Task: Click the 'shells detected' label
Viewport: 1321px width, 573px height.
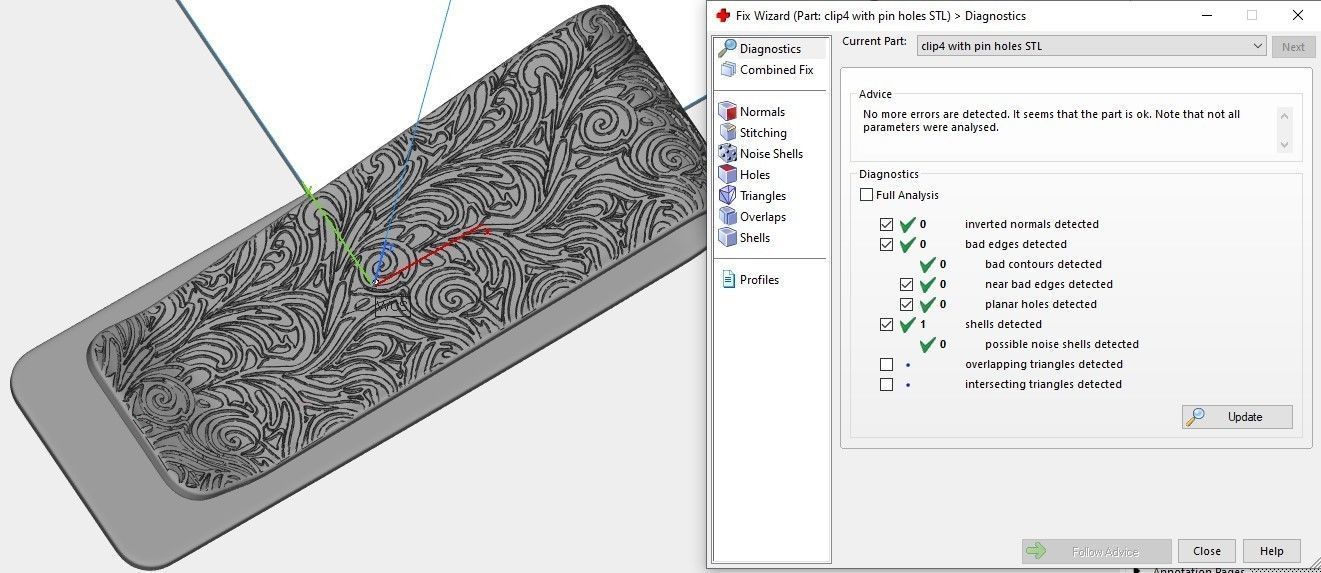Action: click(x=1003, y=324)
